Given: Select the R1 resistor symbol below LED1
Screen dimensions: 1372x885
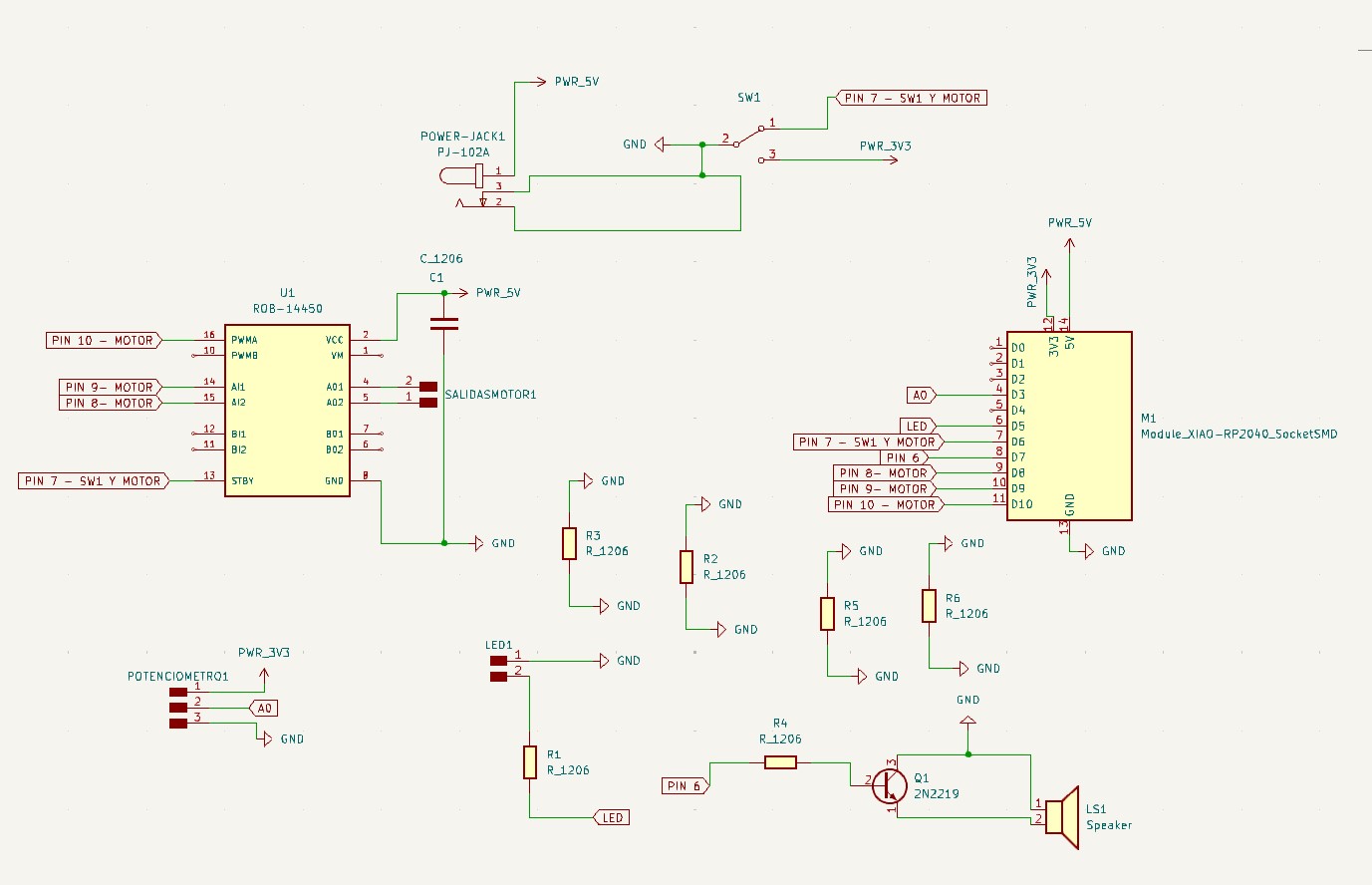Looking at the screenshot, I should 530,762.
